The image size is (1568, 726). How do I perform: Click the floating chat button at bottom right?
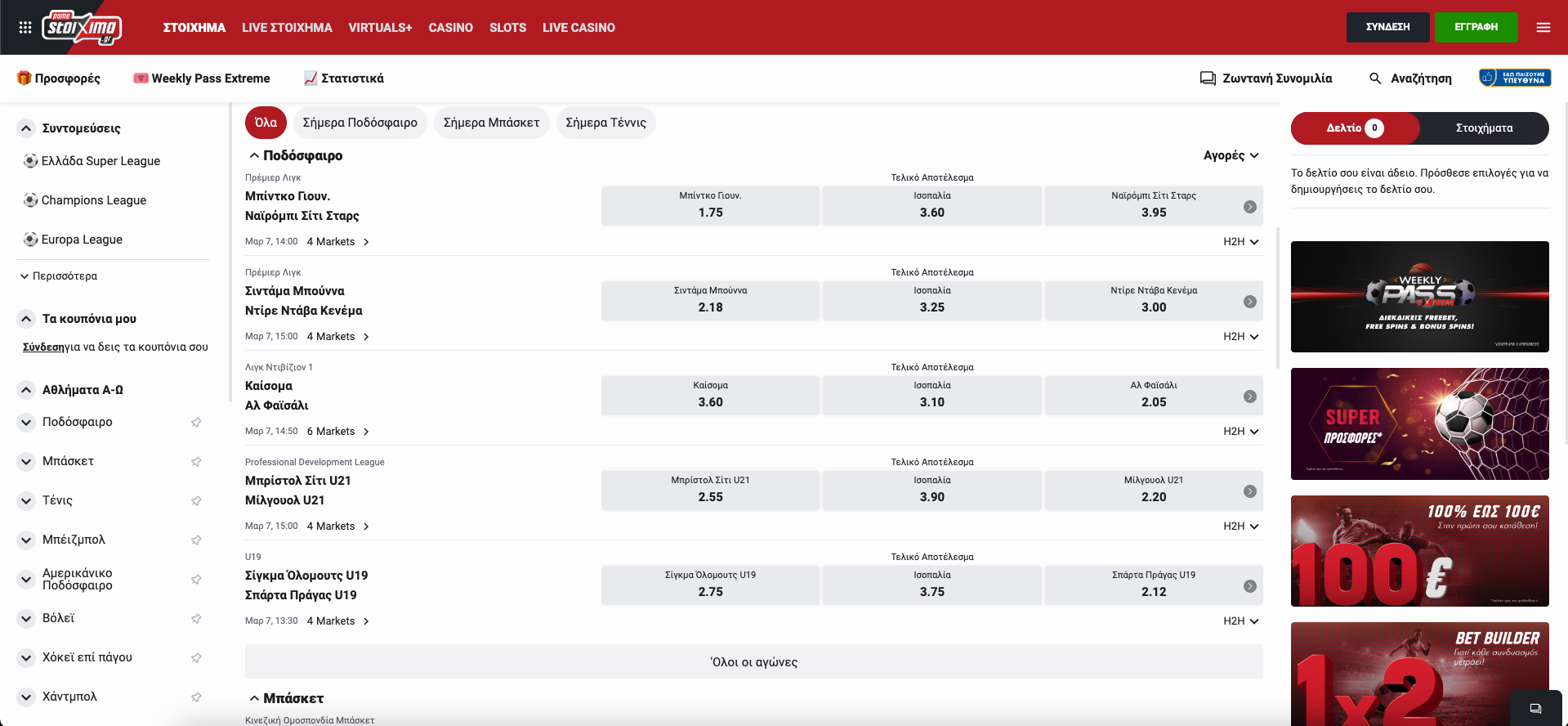coord(1535,708)
